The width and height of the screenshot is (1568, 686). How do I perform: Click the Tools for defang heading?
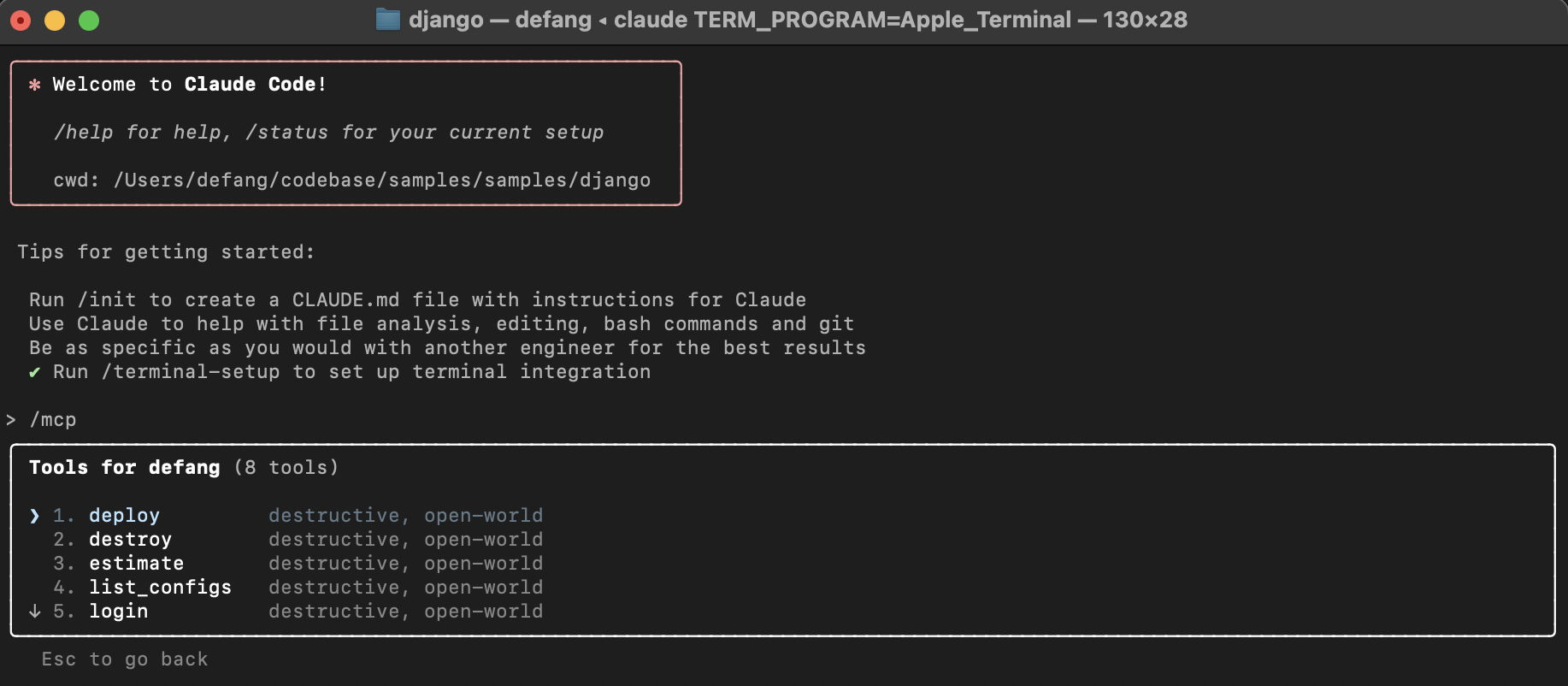pyautogui.click(x=124, y=468)
